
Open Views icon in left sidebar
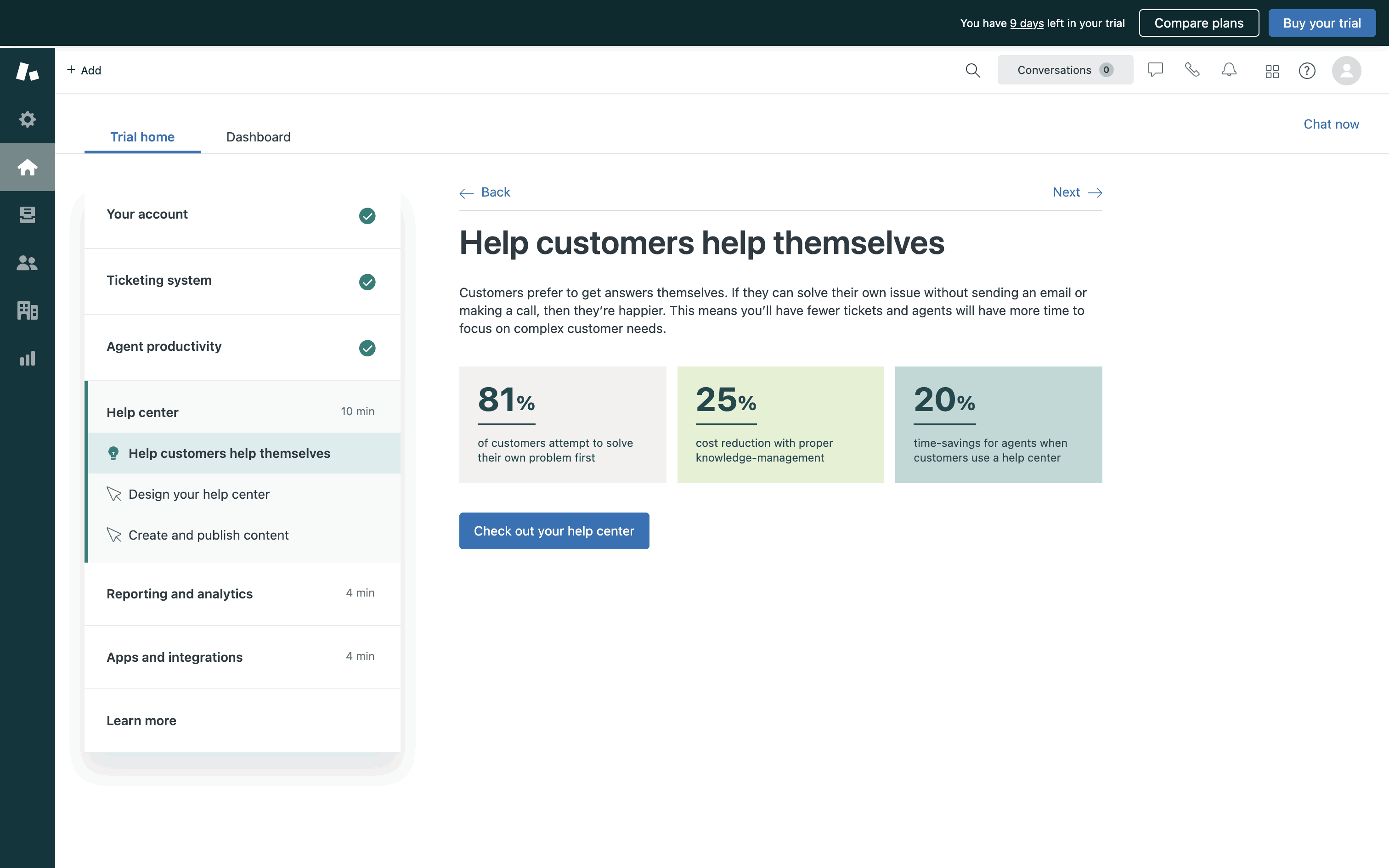(27, 215)
